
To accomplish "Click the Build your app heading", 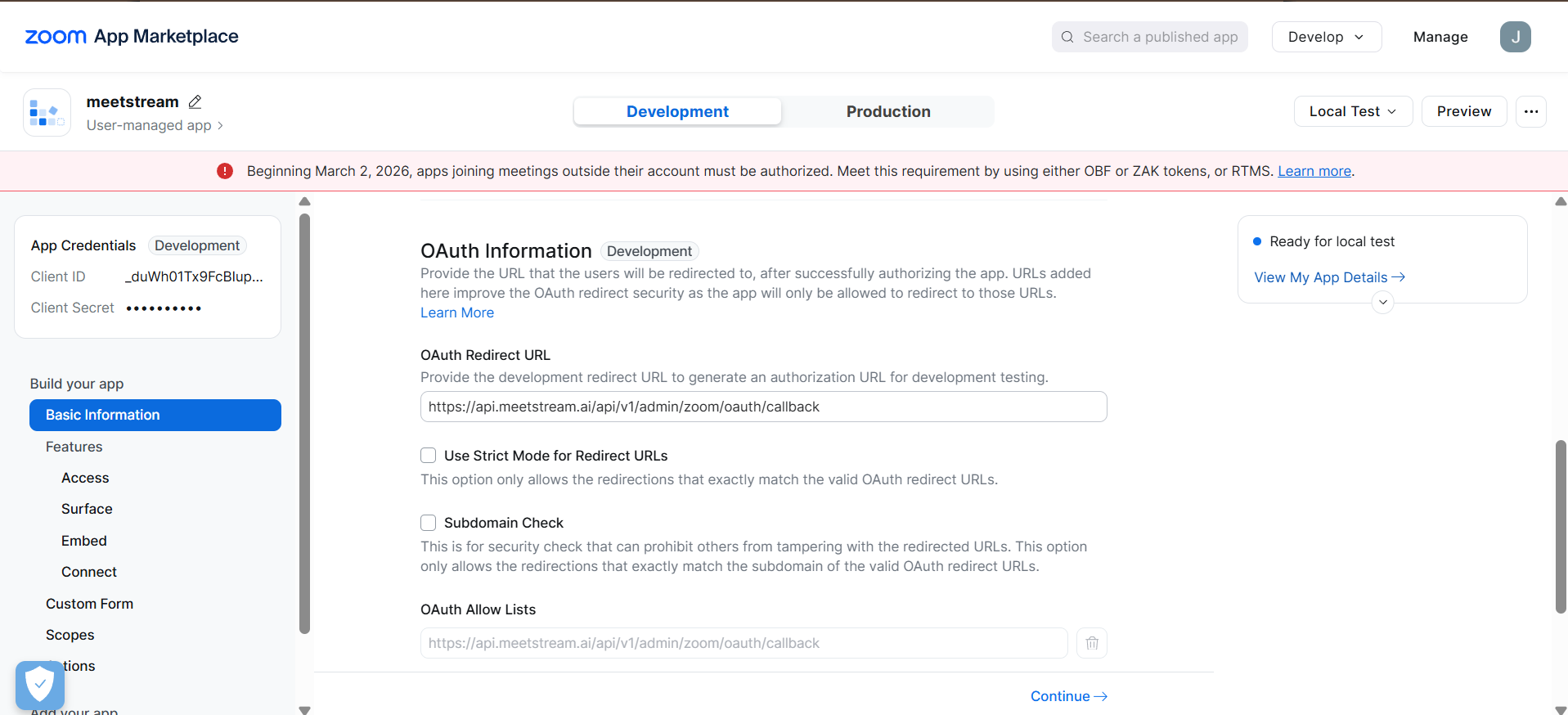I will [77, 384].
